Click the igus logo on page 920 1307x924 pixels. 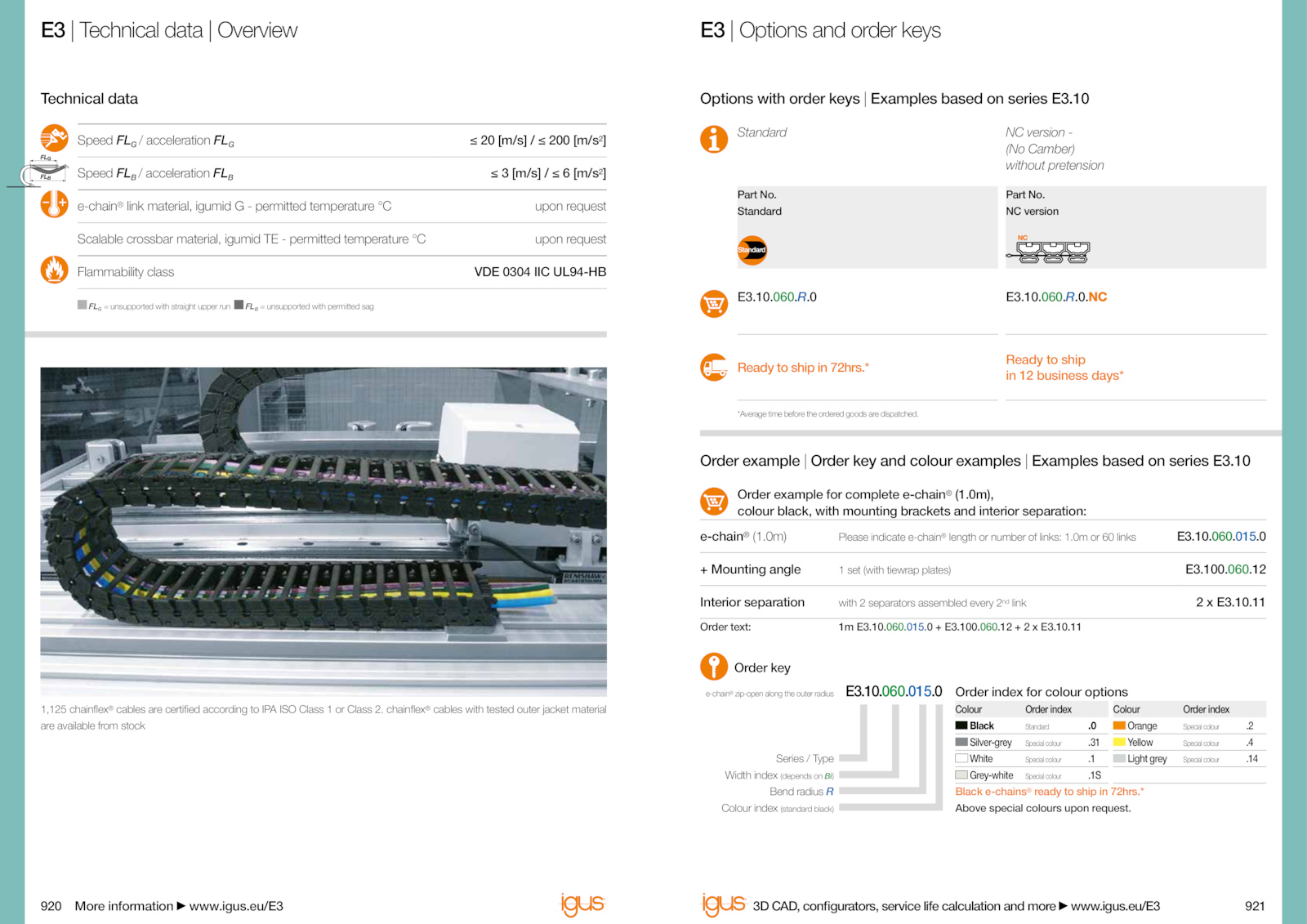[582, 904]
